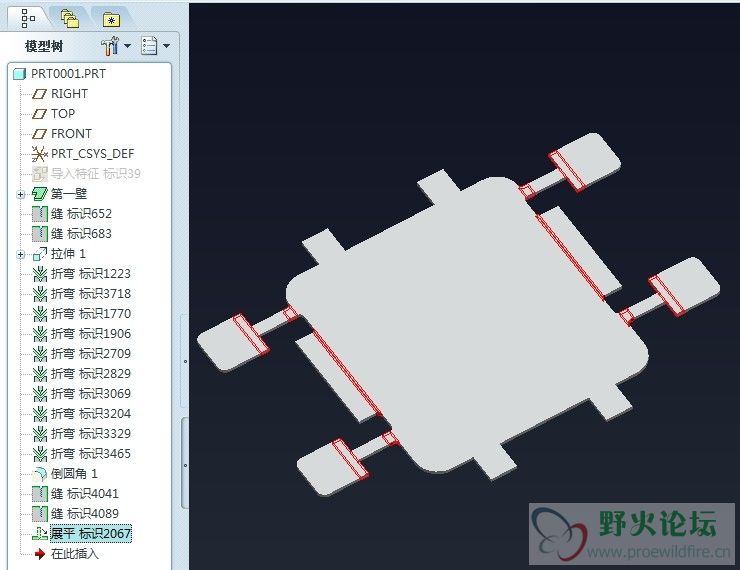Expand the 第一壁 feature node
This screenshot has height=570, width=740.
coord(20,194)
